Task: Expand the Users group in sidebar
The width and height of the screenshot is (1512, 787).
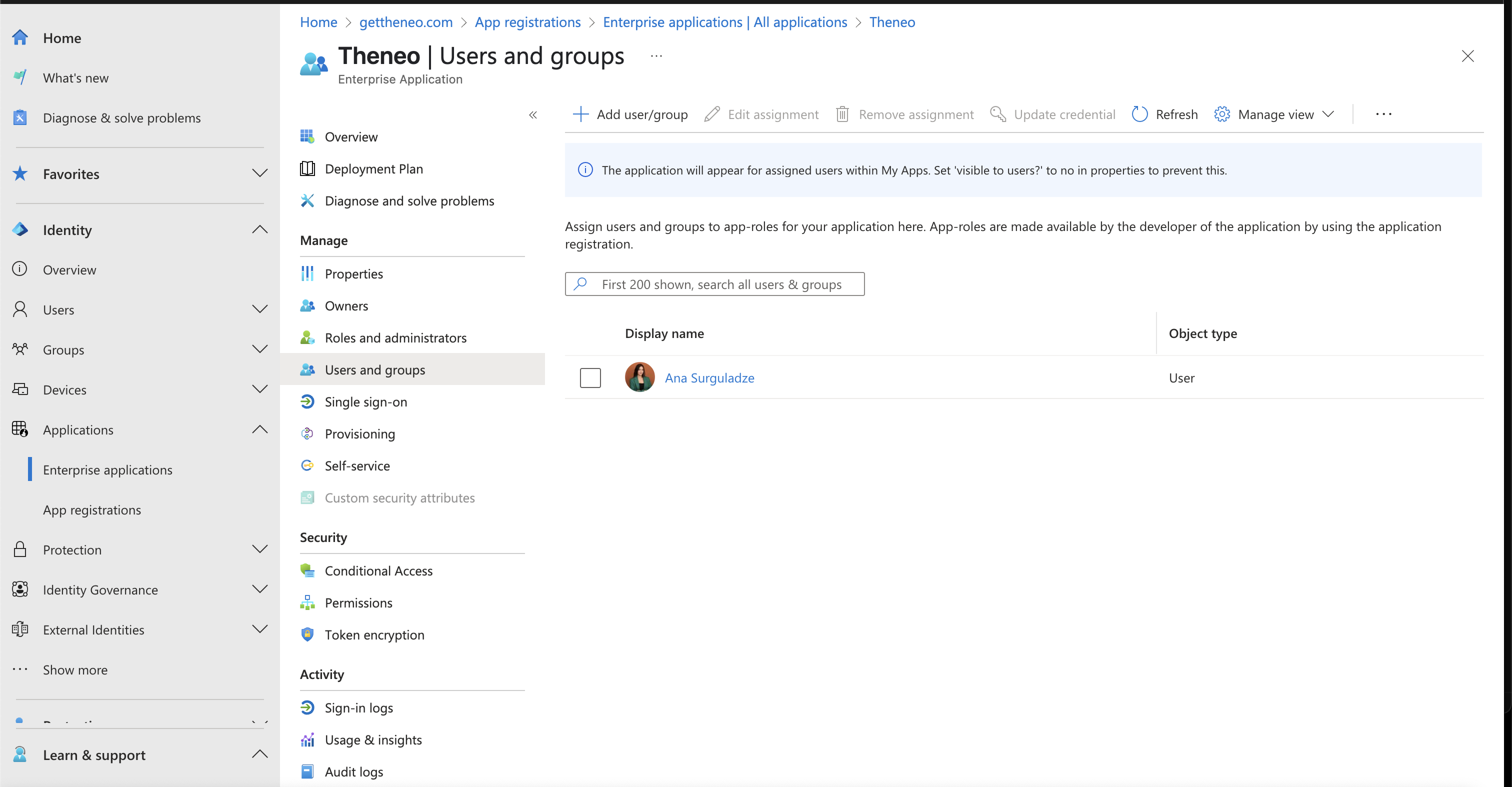Action: (x=259, y=309)
